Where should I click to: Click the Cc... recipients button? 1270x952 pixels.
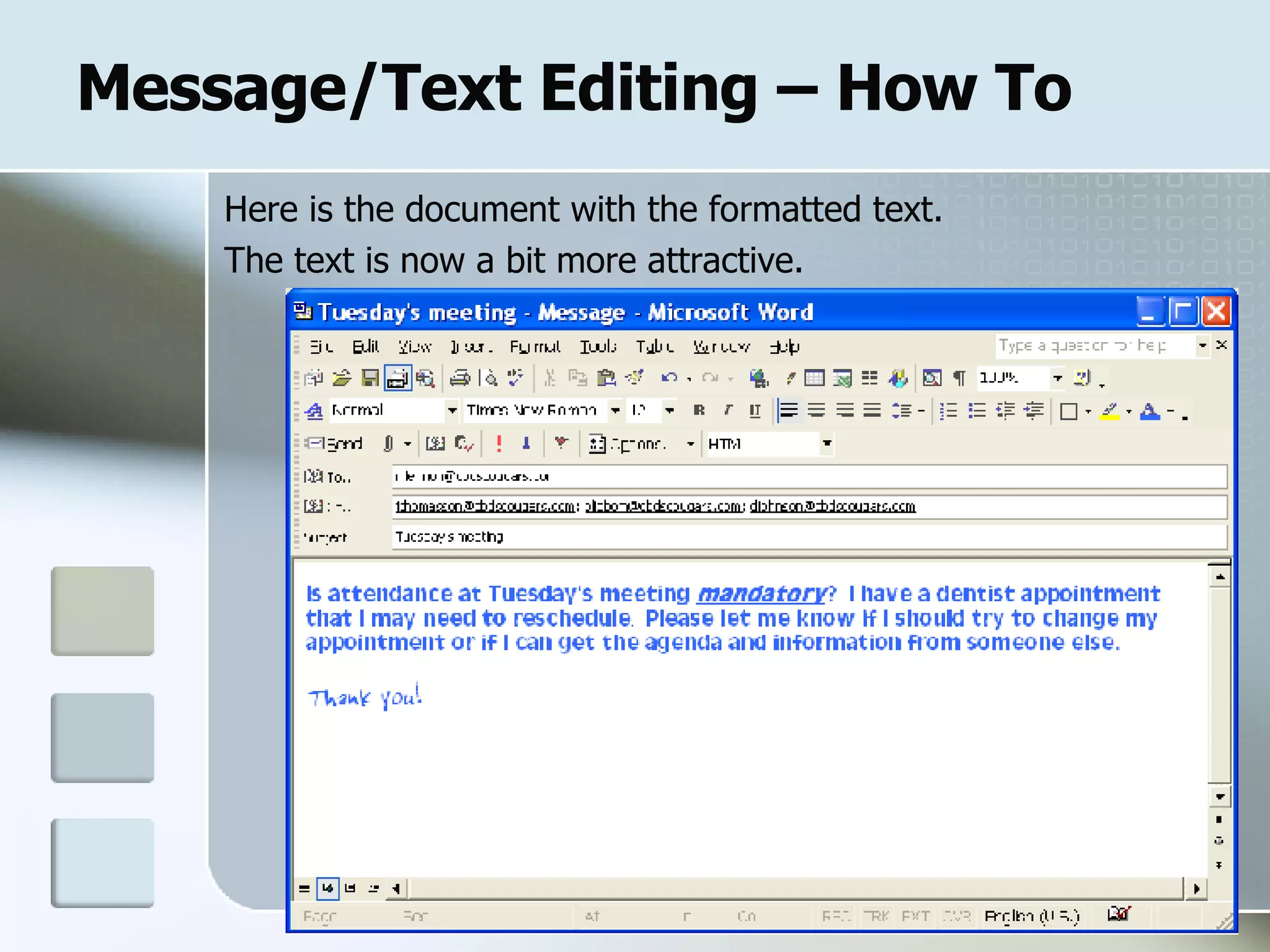pos(328,506)
